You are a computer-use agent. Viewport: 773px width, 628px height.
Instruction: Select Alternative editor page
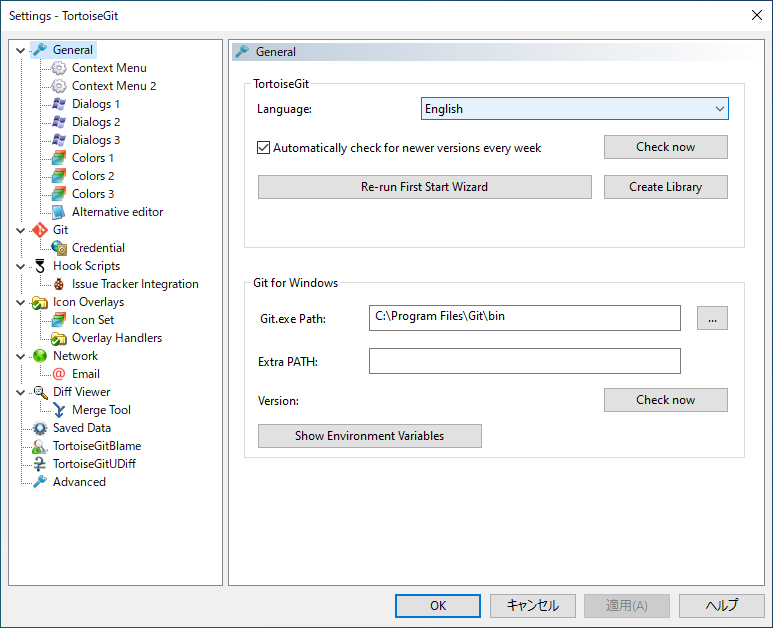click(117, 212)
